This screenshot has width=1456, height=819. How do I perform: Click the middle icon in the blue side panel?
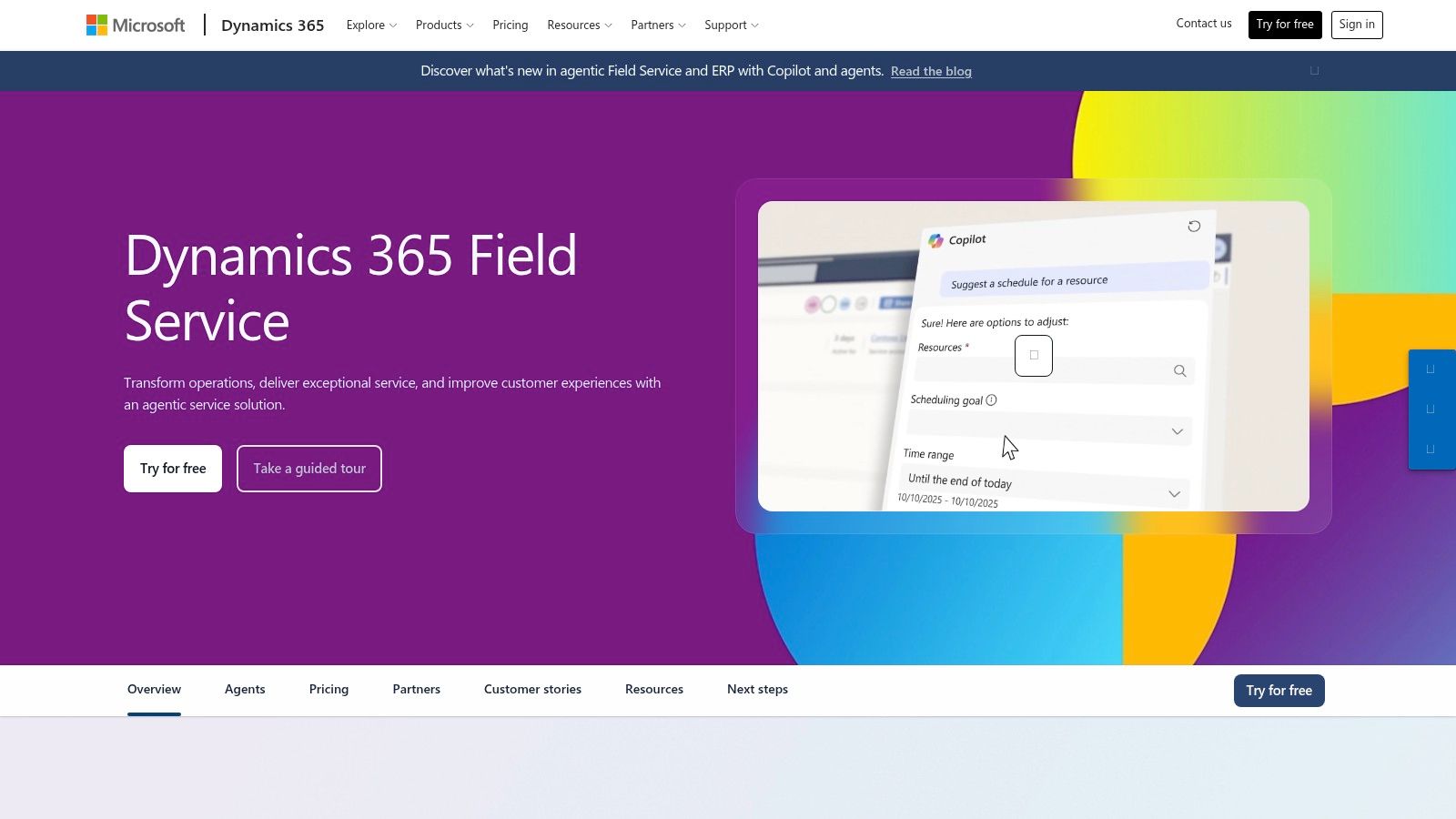1431,409
